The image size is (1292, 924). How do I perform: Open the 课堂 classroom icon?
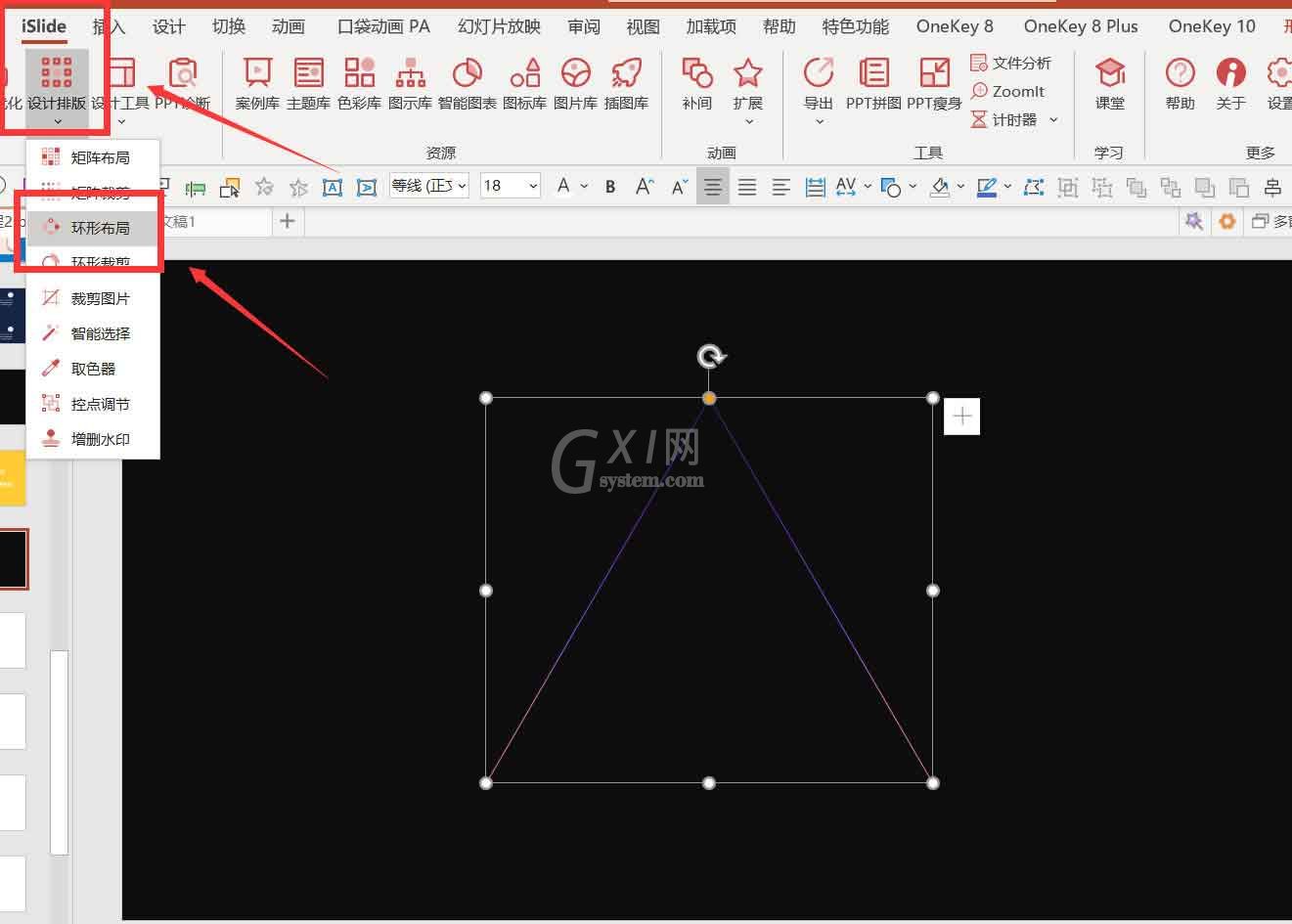pos(1109,83)
